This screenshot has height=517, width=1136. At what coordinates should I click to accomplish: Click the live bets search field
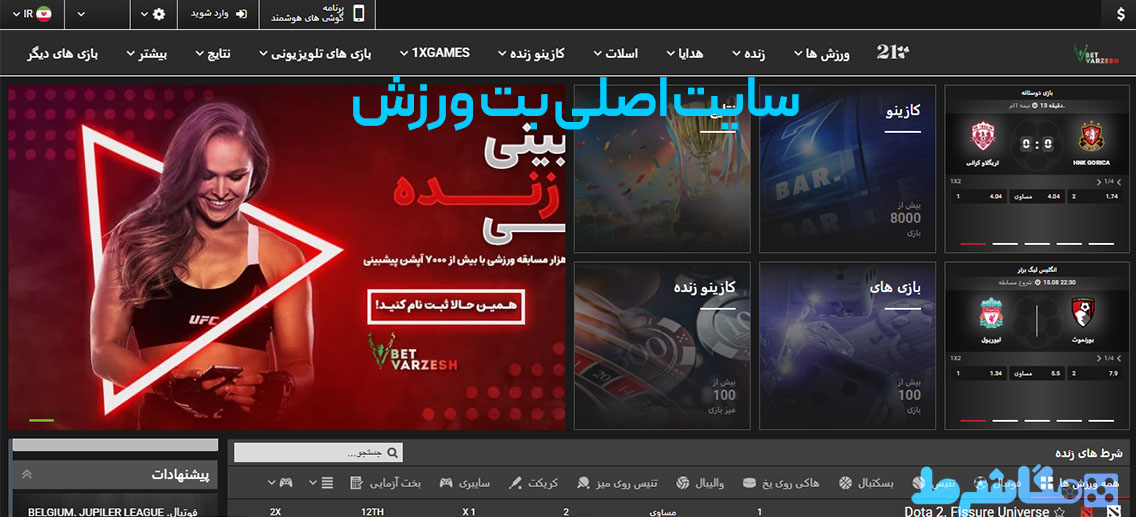318,453
